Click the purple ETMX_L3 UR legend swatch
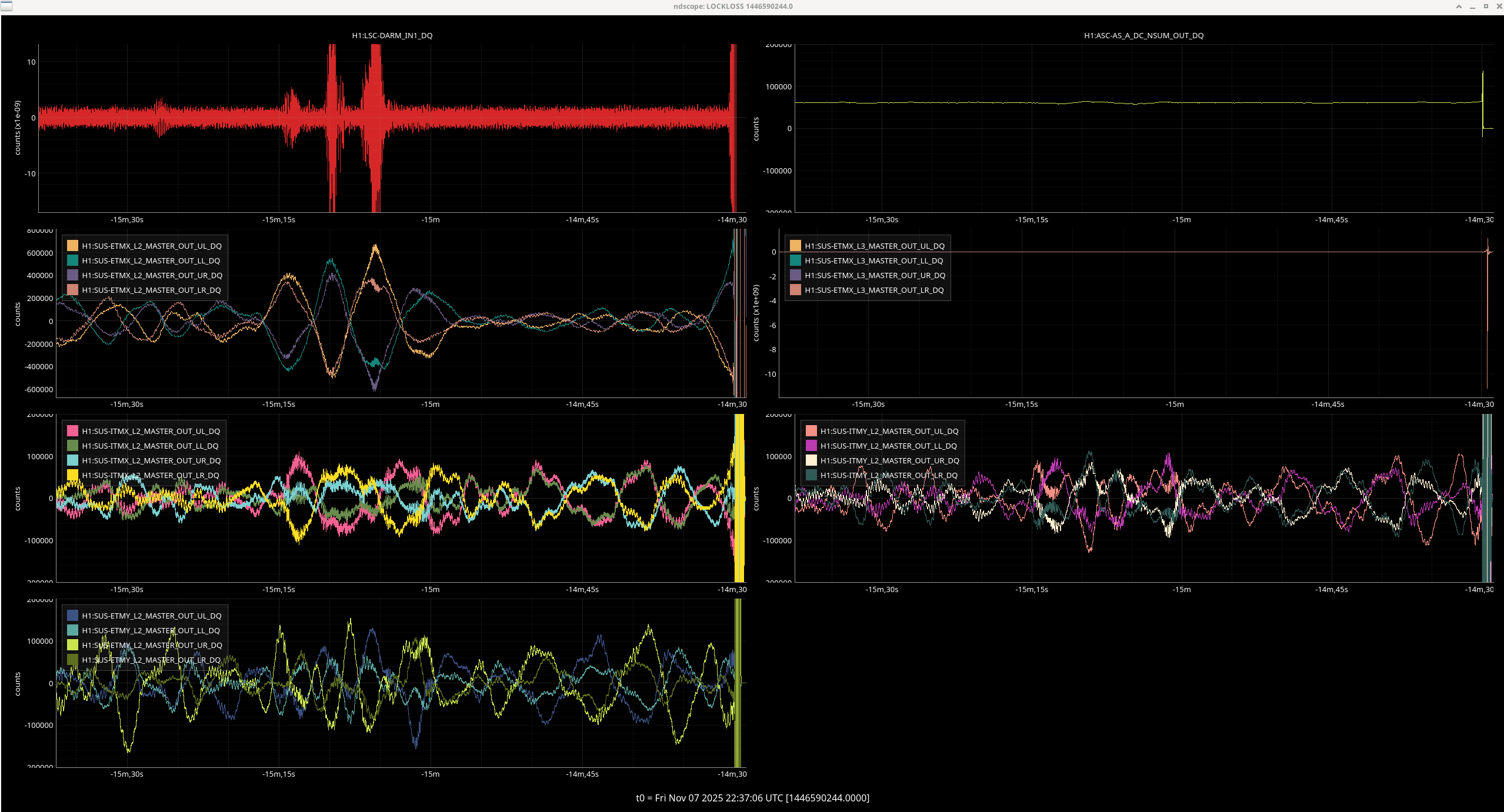Viewport: 1504px width, 812px height. pyautogui.click(x=795, y=275)
